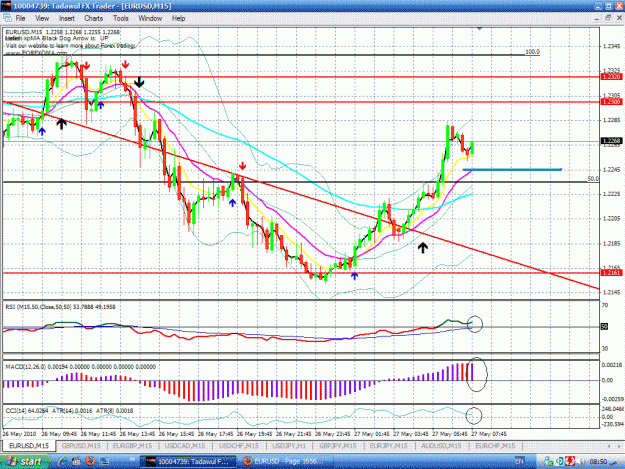Open the Tools menu

121,18
